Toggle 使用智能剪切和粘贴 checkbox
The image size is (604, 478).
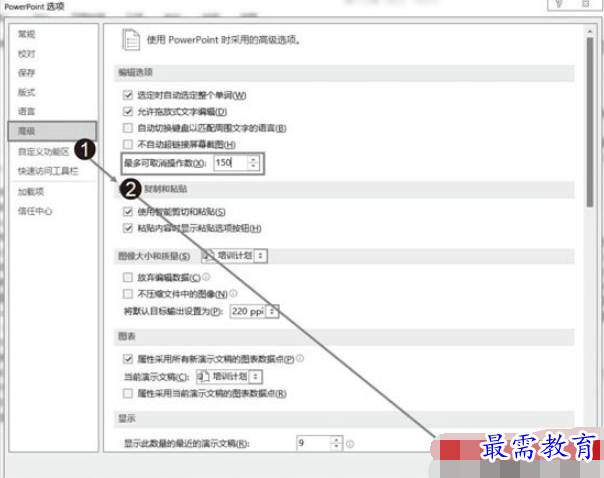pyautogui.click(x=128, y=211)
